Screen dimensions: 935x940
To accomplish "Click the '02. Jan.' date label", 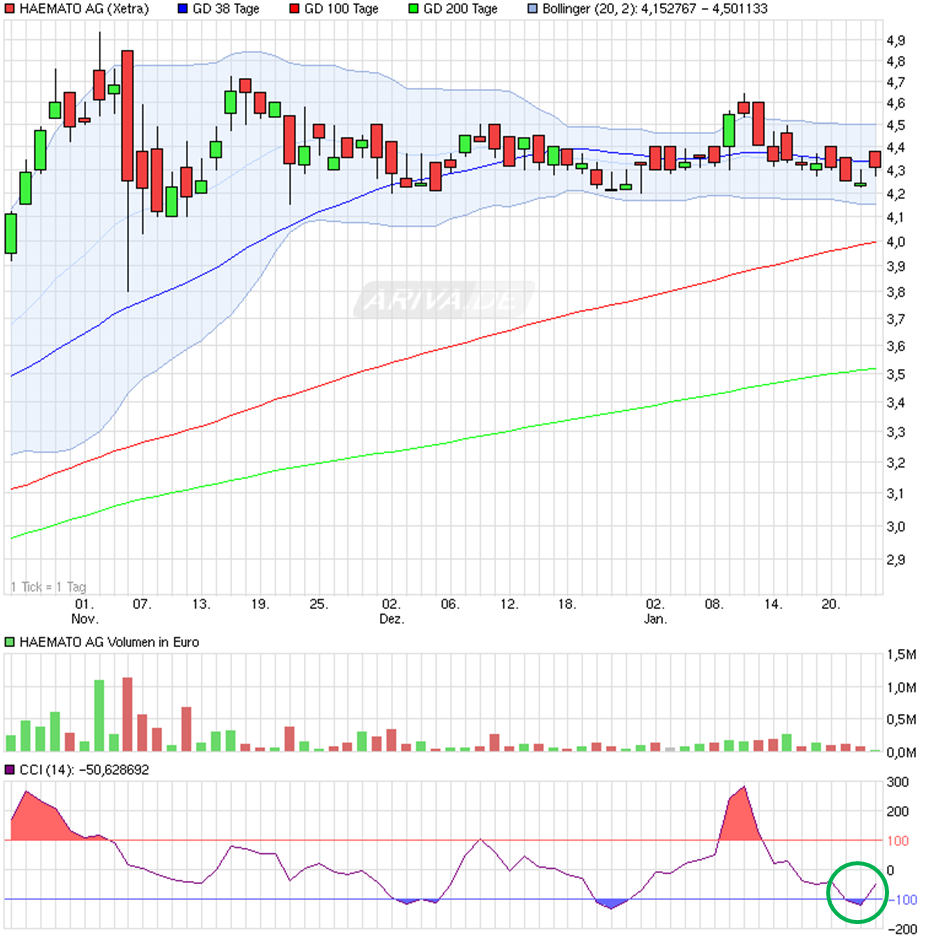I will [655, 611].
